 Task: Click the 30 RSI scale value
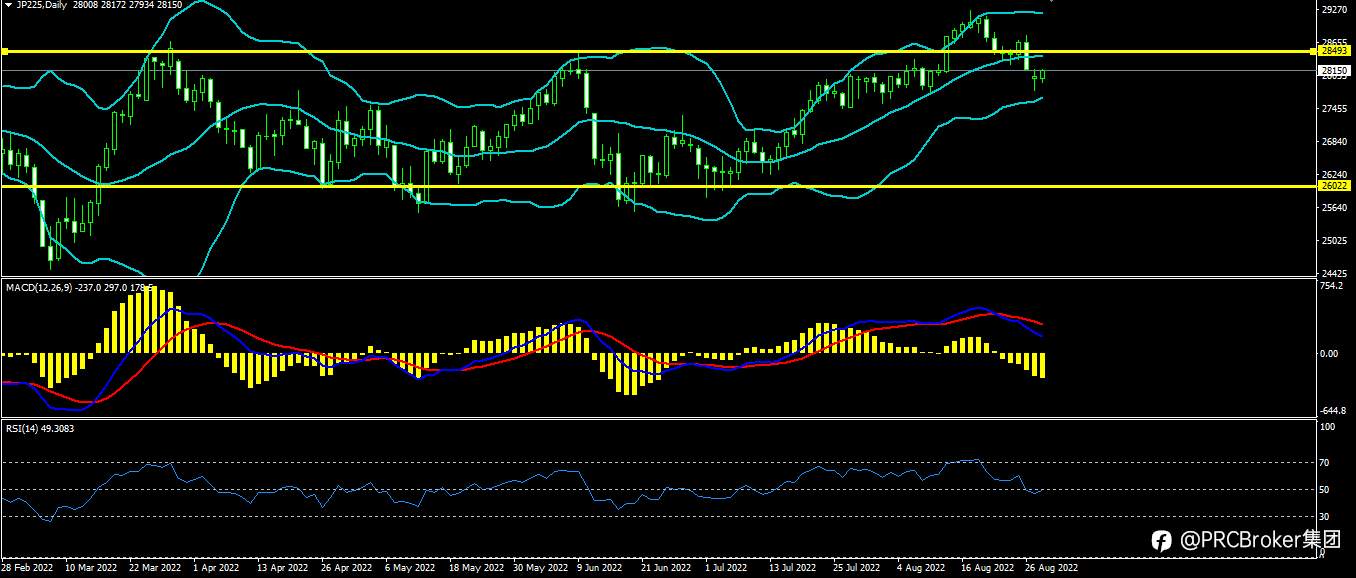pos(1326,516)
